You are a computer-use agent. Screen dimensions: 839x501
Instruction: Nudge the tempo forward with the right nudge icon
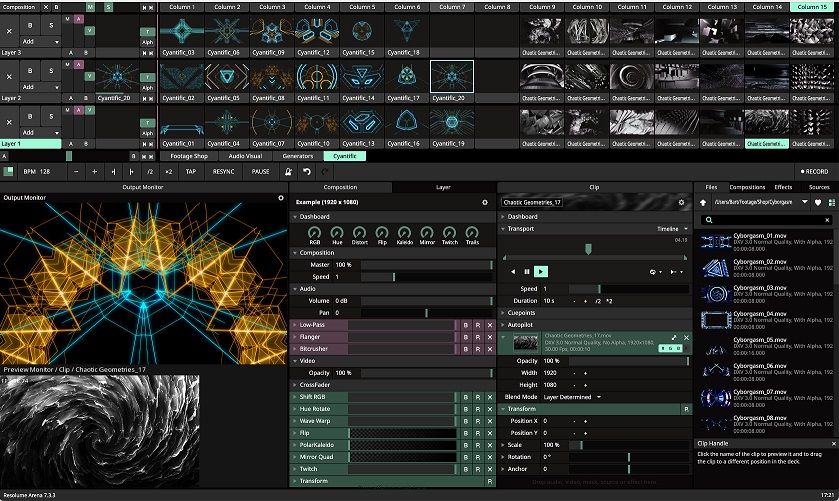(x=131, y=172)
